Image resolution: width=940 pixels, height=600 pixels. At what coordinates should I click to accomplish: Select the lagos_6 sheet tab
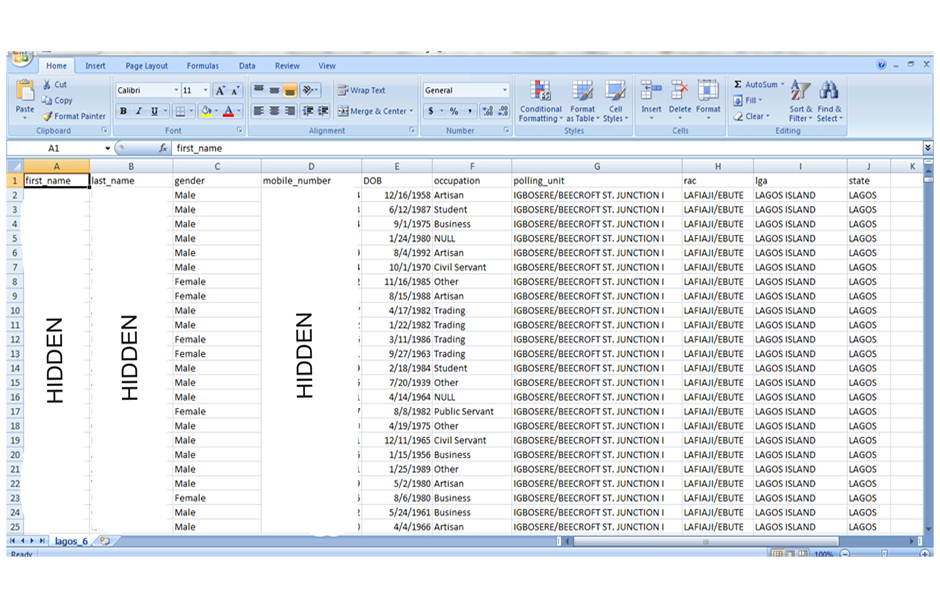pos(71,540)
